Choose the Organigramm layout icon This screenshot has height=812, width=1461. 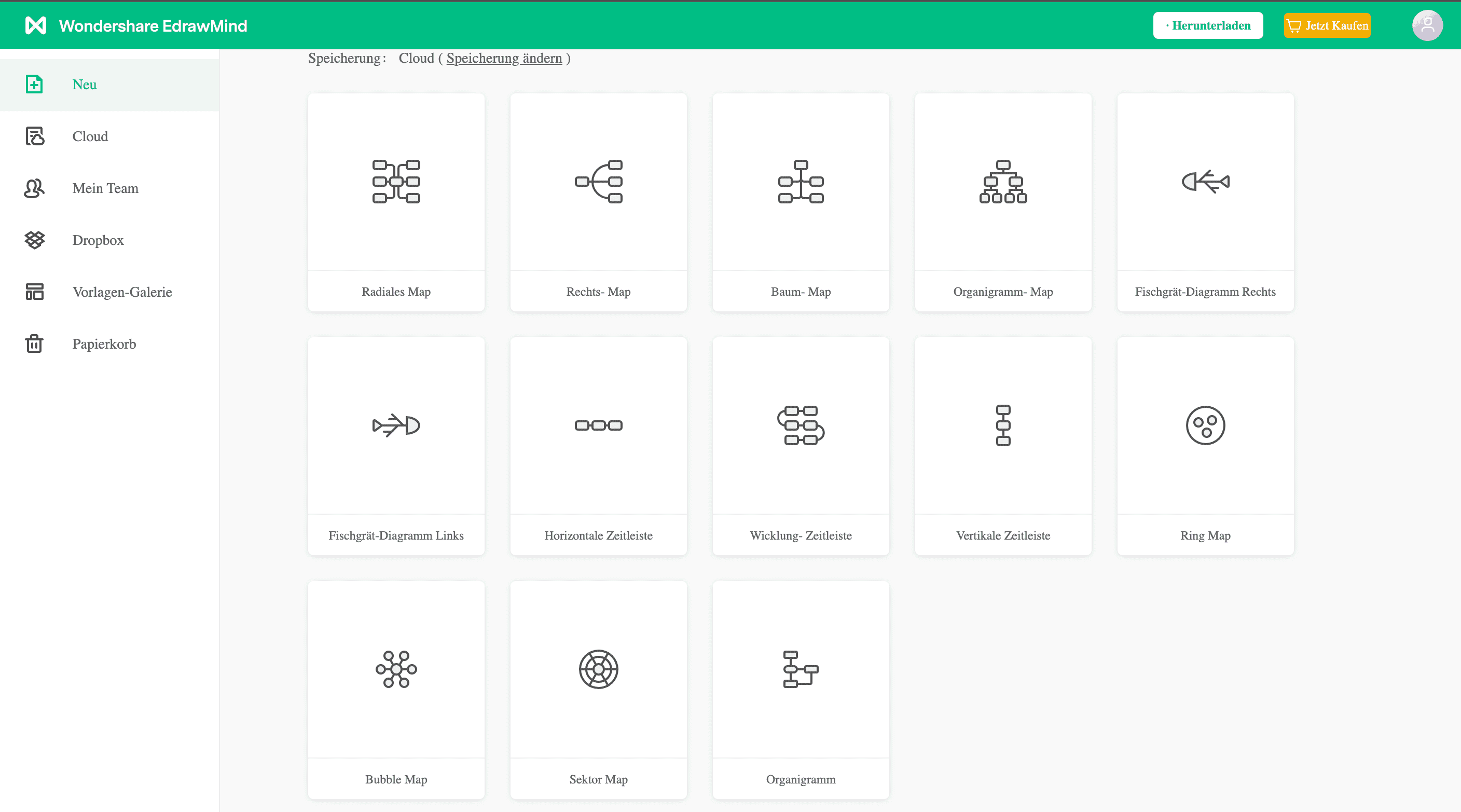pyautogui.click(x=800, y=669)
